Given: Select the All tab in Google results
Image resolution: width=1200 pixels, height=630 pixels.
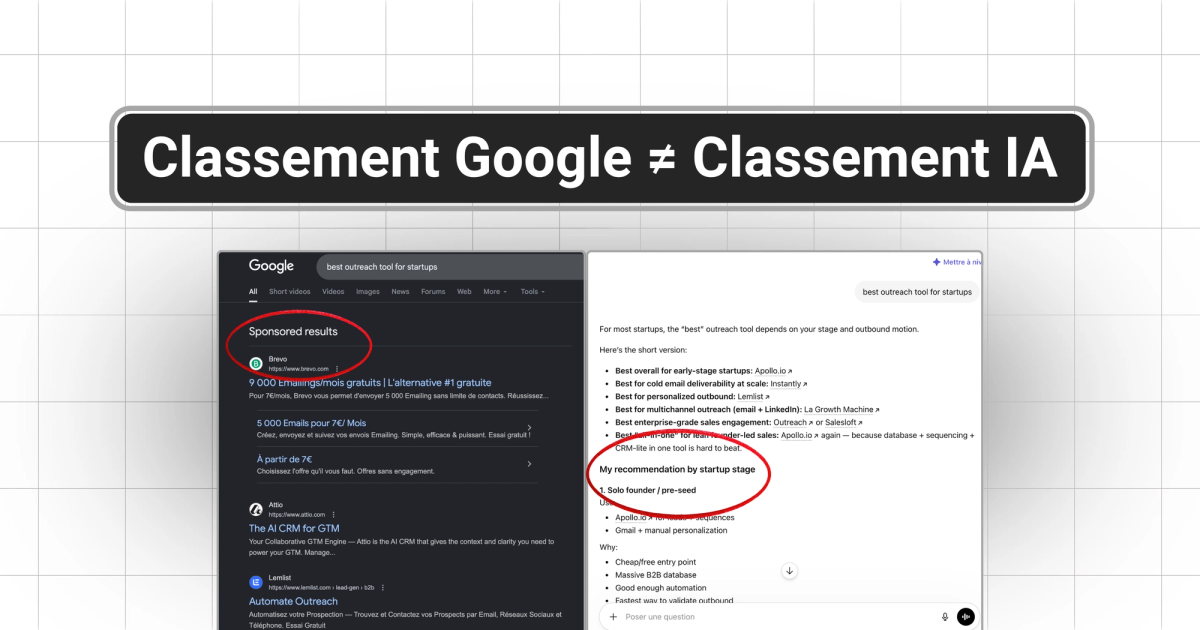Looking at the screenshot, I should pos(253,292).
